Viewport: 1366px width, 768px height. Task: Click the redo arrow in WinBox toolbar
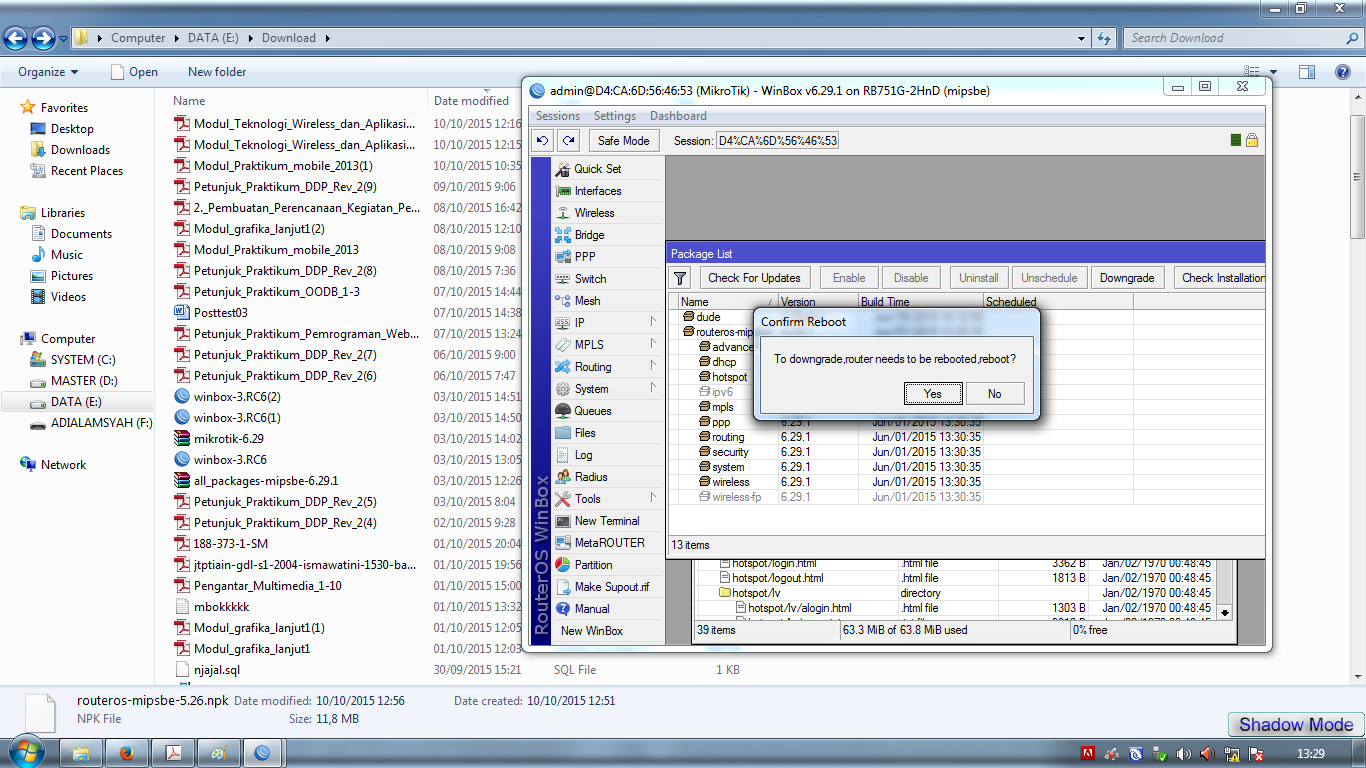(569, 141)
